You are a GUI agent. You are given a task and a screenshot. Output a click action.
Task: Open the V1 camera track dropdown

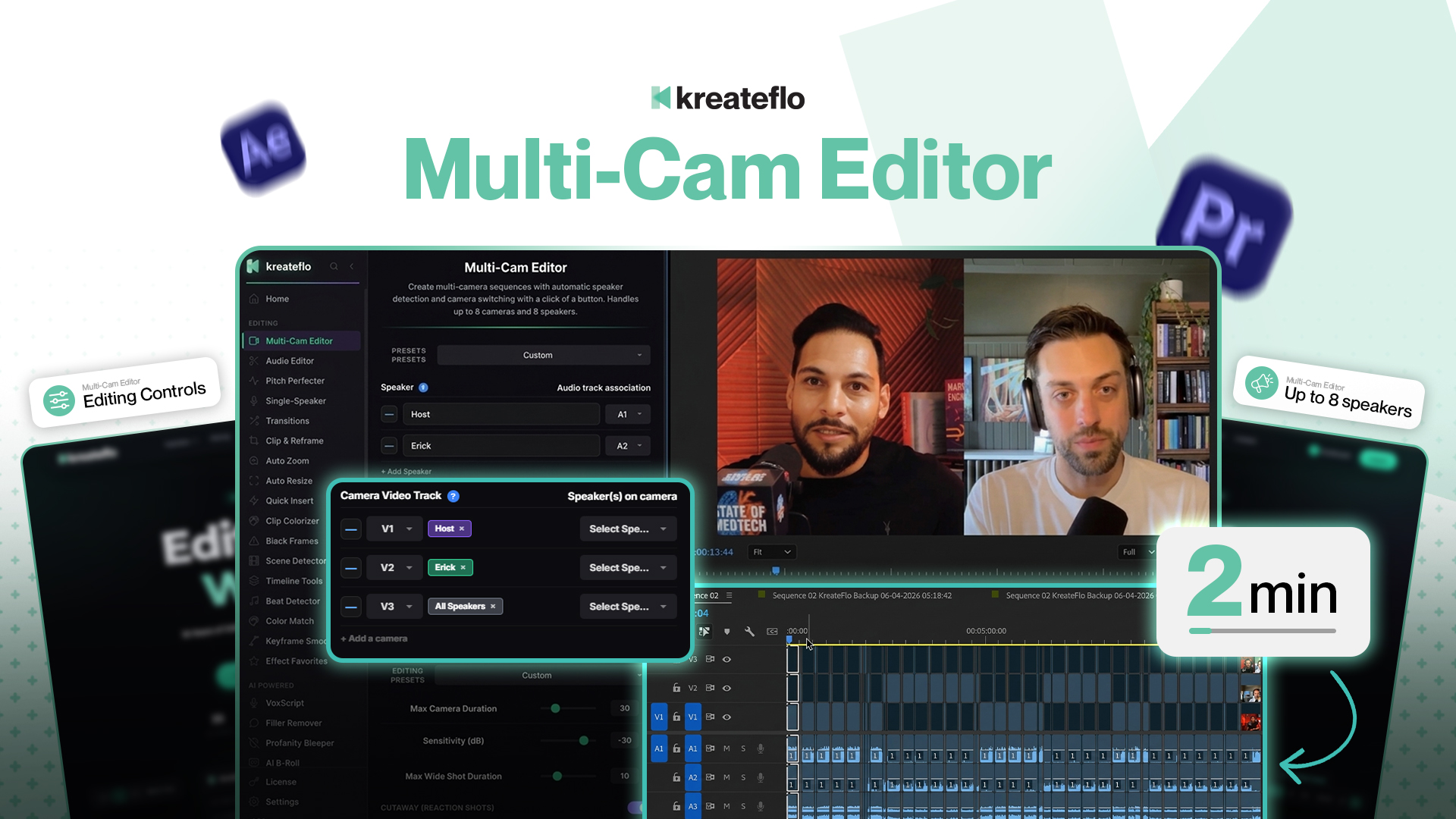(x=394, y=529)
